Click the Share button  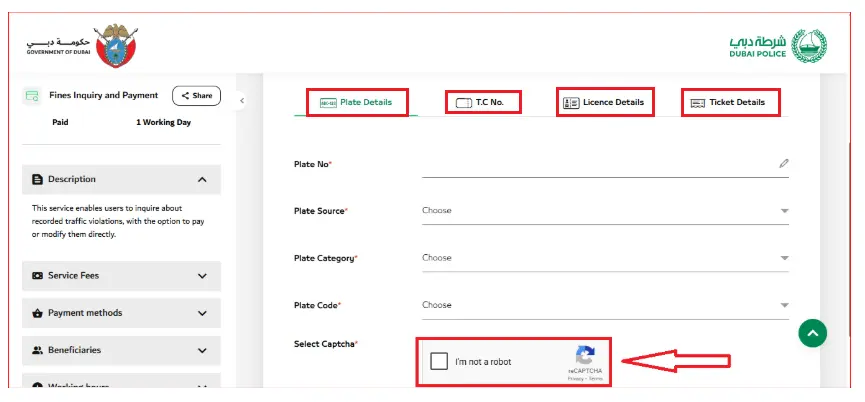(x=196, y=95)
